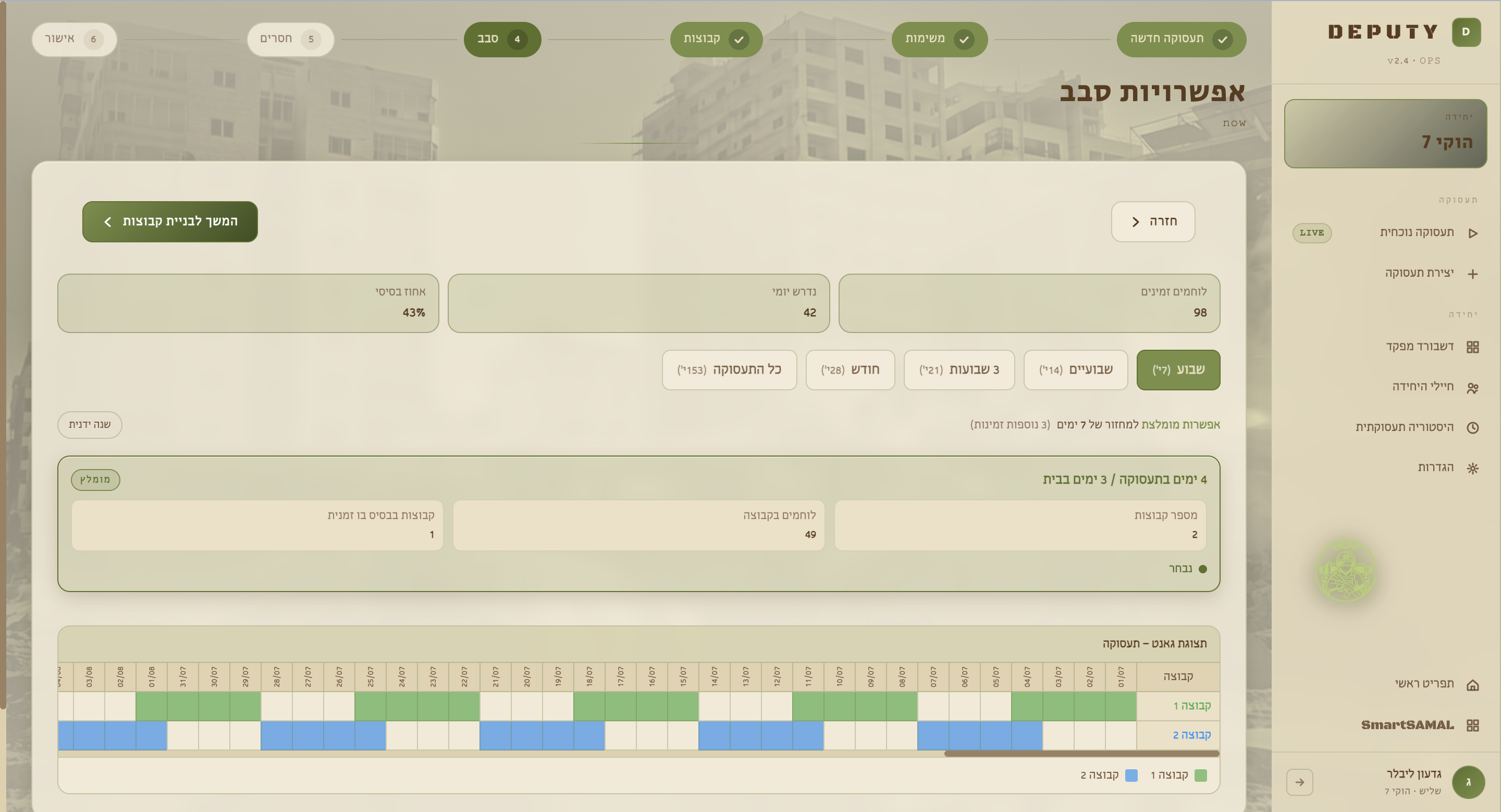The height and width of the screenshot is (812, 1501).
Task: Click the home icon for תפריט ראשי
Action: 1472,685
